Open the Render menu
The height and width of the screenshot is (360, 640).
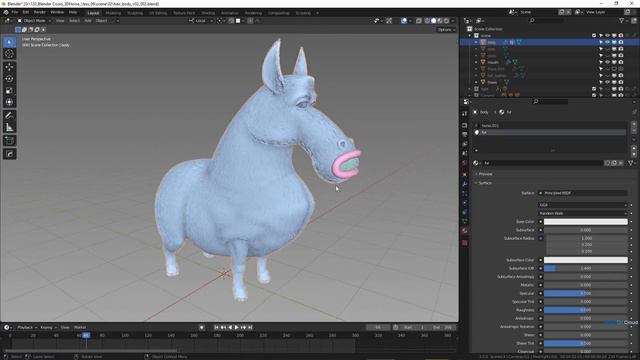[x=40, y=13]
